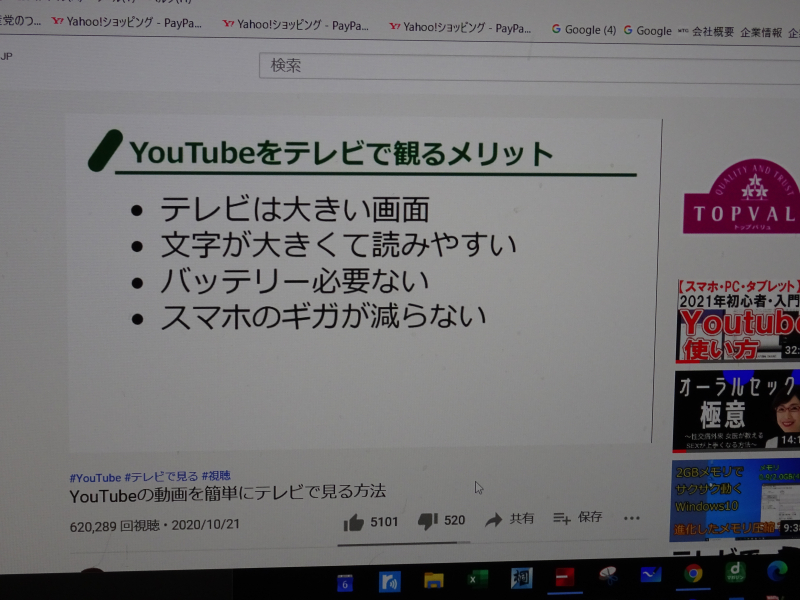Switch to Google Chrome in the taskbar

coord(693,573)
